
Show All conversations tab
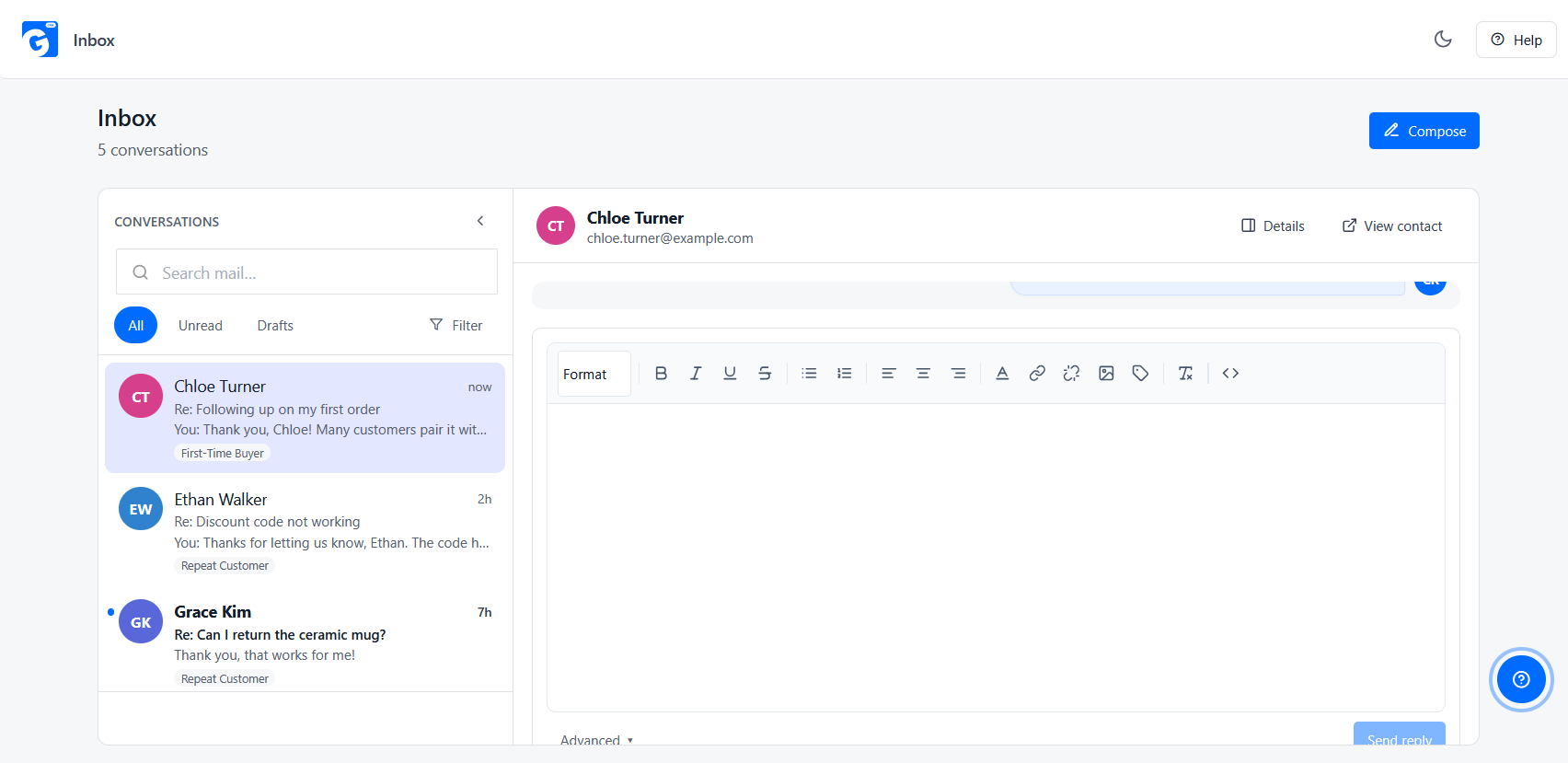[x=136, y=325]
